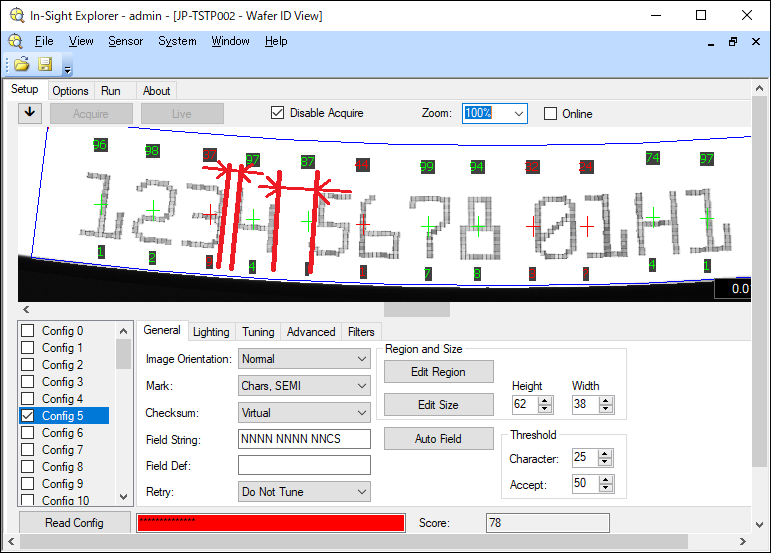Restore the inner document window

coord(732,42)
